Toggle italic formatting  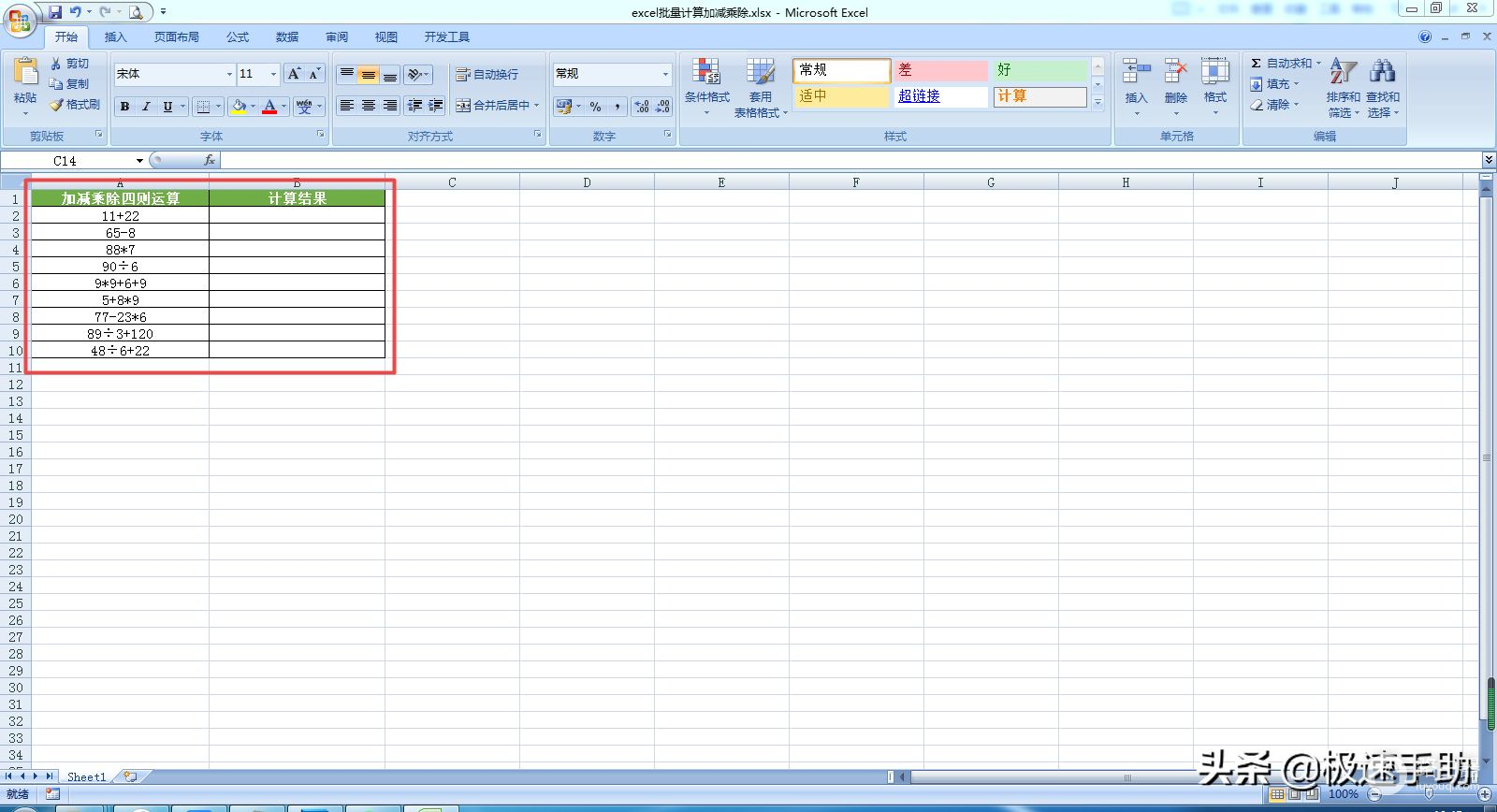pos(146,107)
